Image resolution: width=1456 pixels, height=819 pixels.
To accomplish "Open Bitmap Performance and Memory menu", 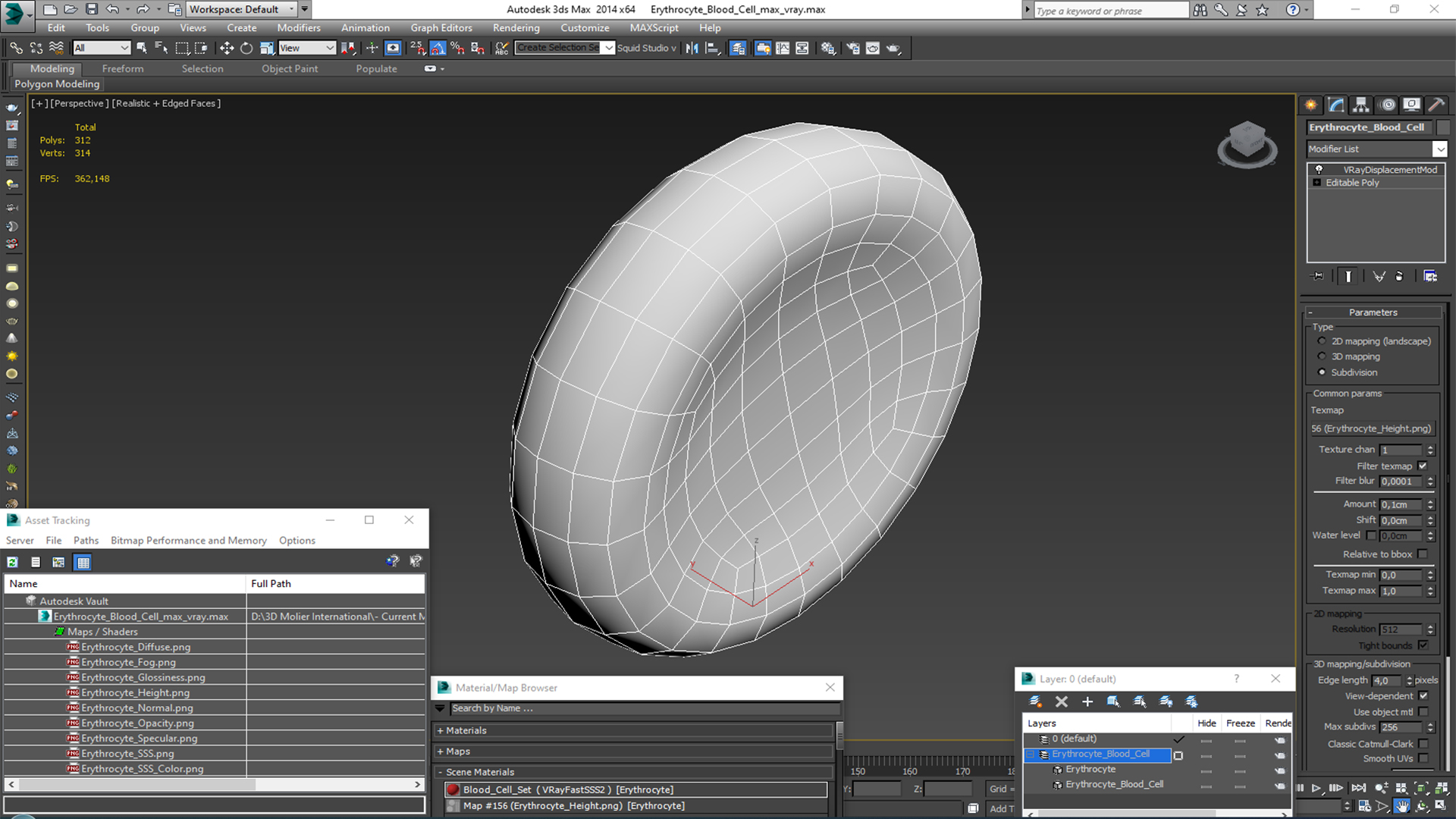I will point(189,541).
